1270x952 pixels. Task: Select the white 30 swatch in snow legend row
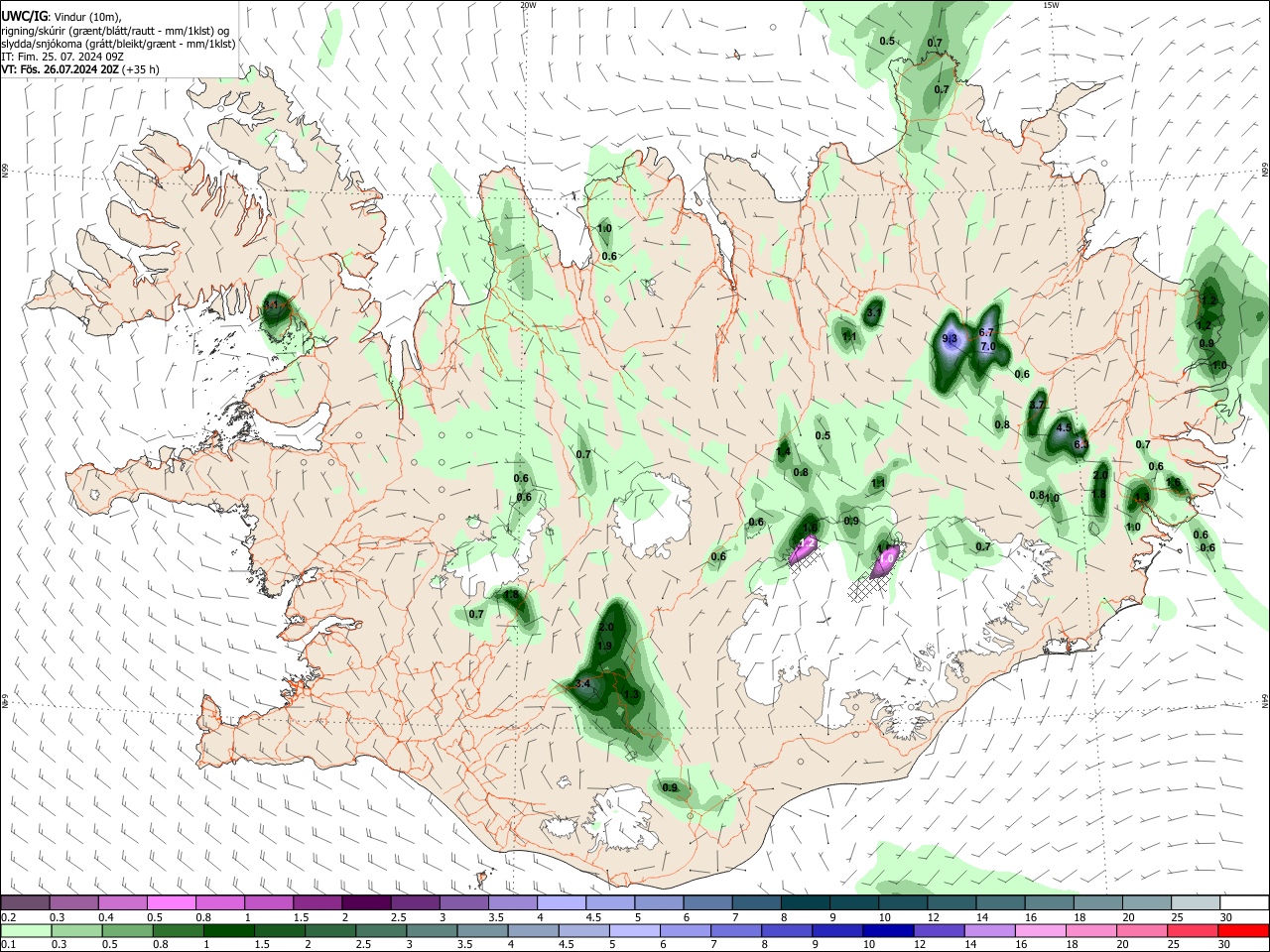pyautogui.click(x=1243, y=902)
